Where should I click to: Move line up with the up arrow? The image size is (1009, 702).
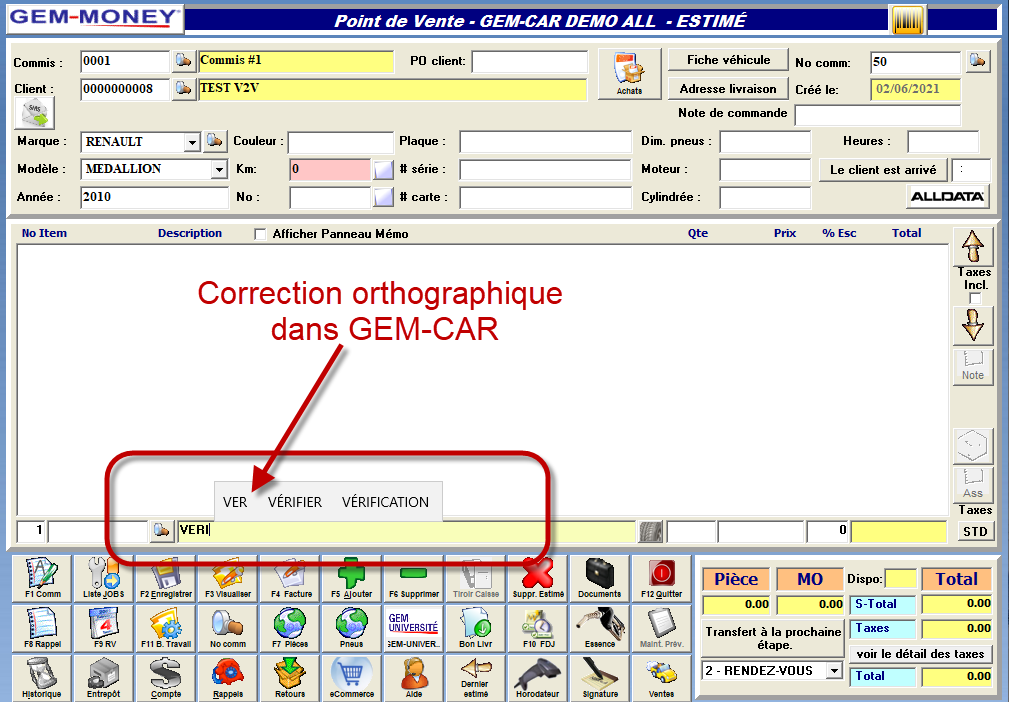(972, 246)
